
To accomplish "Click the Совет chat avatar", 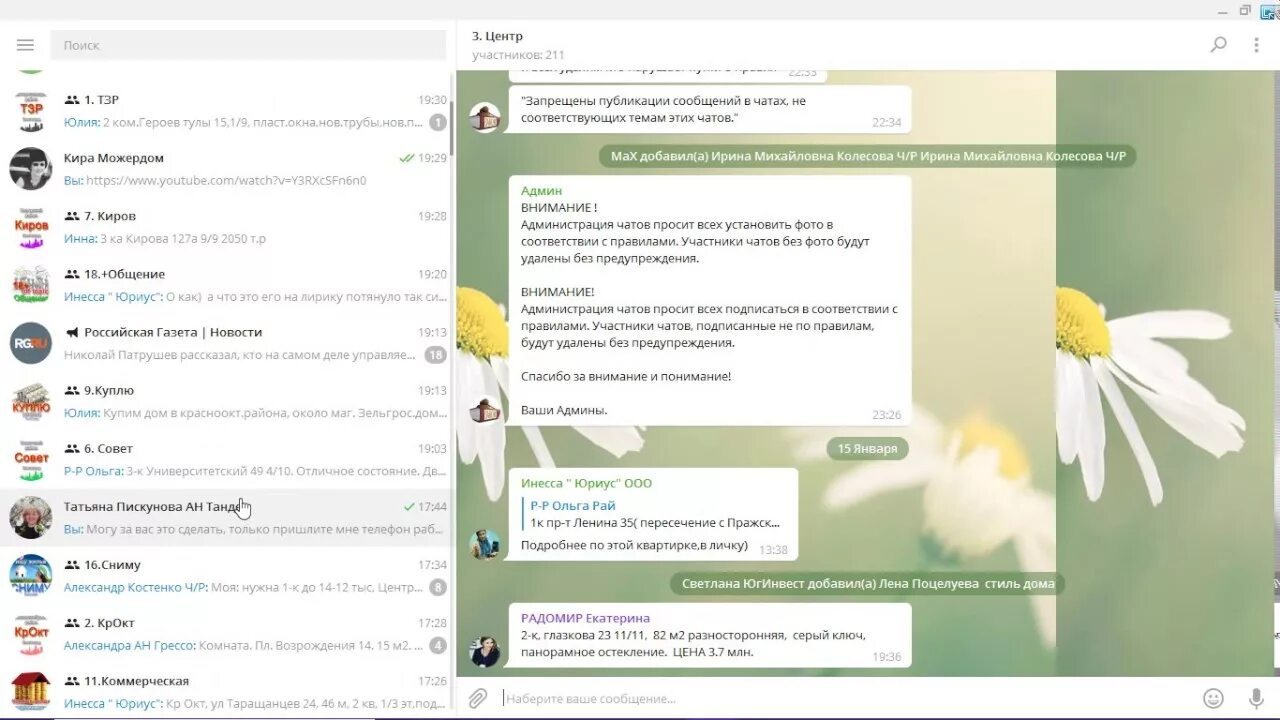I will (x=31, y=459).
